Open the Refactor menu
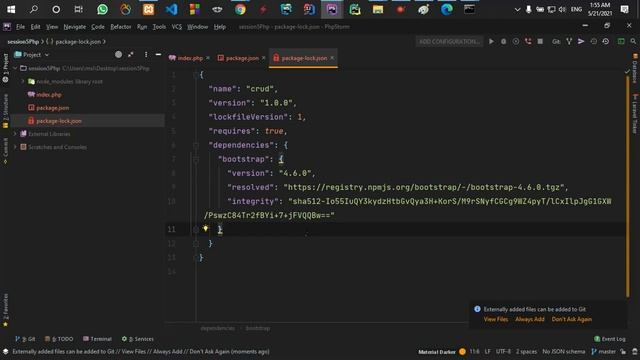The image size is (640, 360). pos(121,27)
